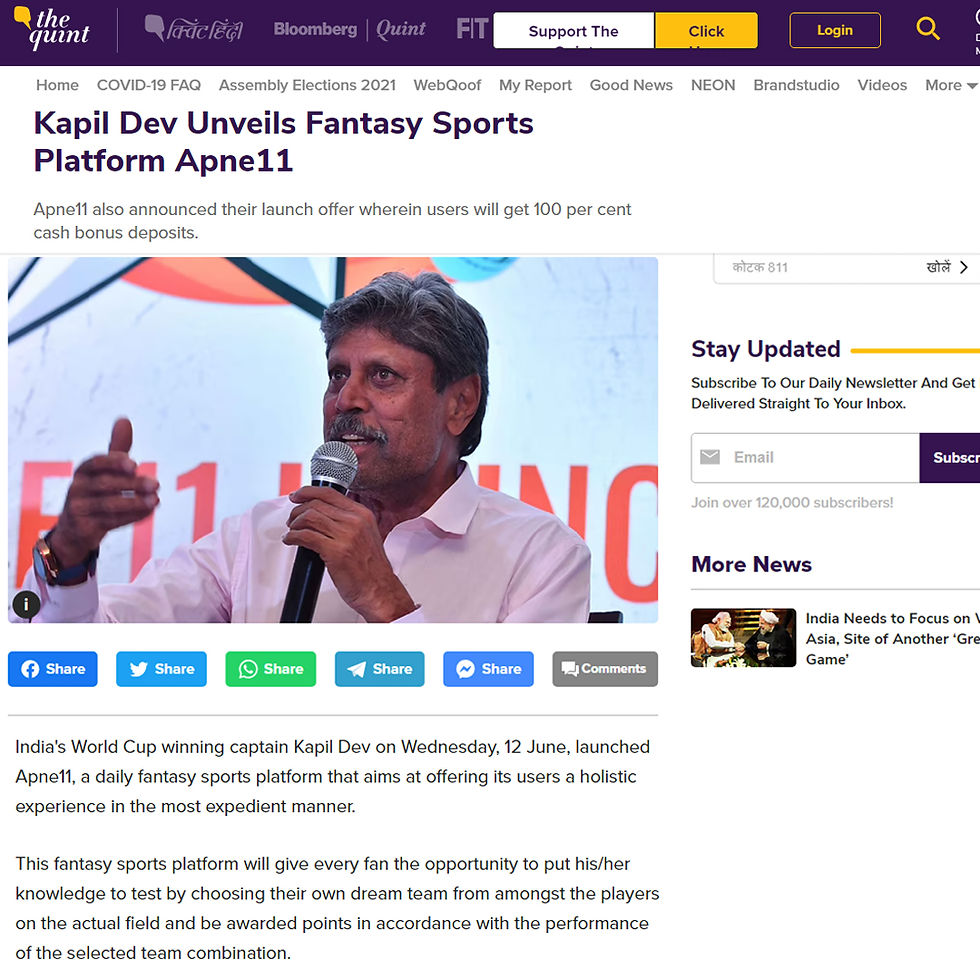This screenshot has height=980, width=980.
Task: Open India Needs to Focus news thumbnail
Action: 743,638
